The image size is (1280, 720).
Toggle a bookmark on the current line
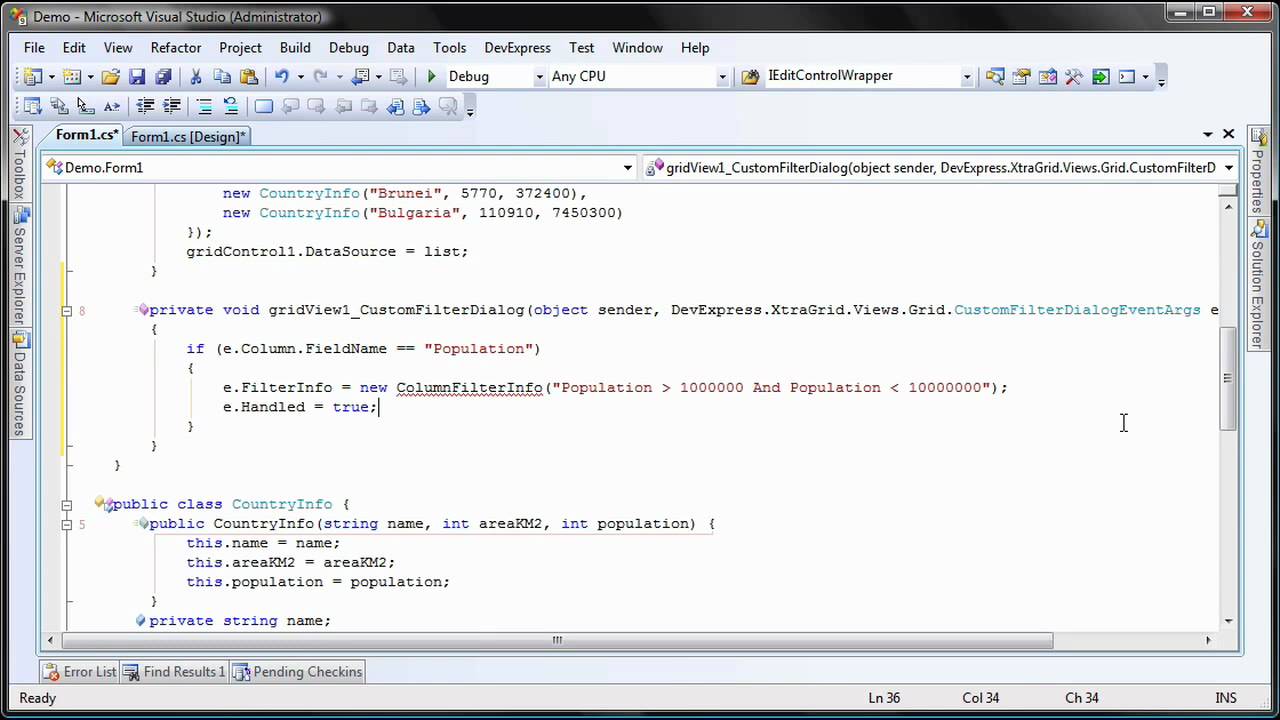click(264, 106)
